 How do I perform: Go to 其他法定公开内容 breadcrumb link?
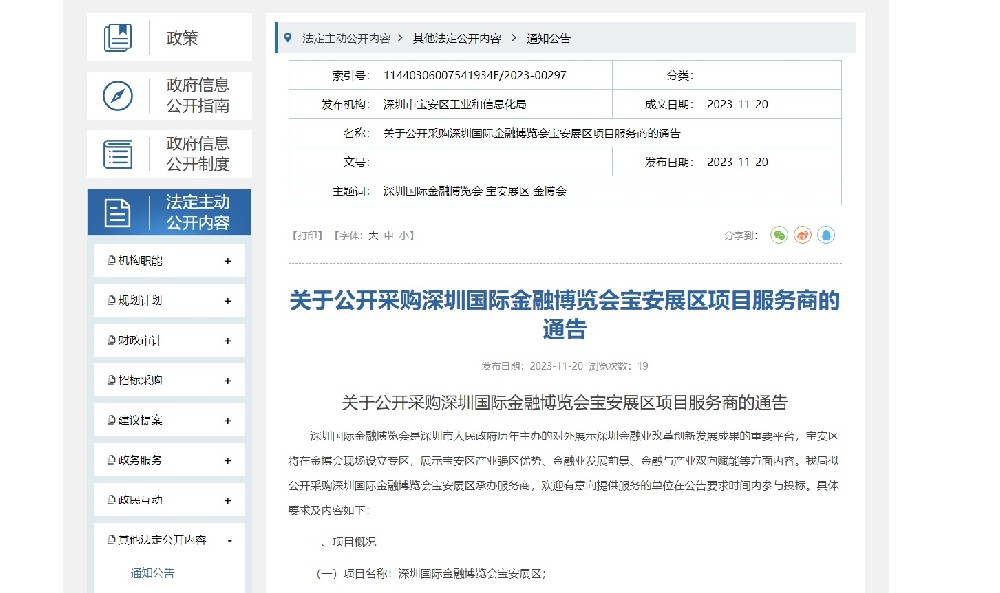pos(457,38)
